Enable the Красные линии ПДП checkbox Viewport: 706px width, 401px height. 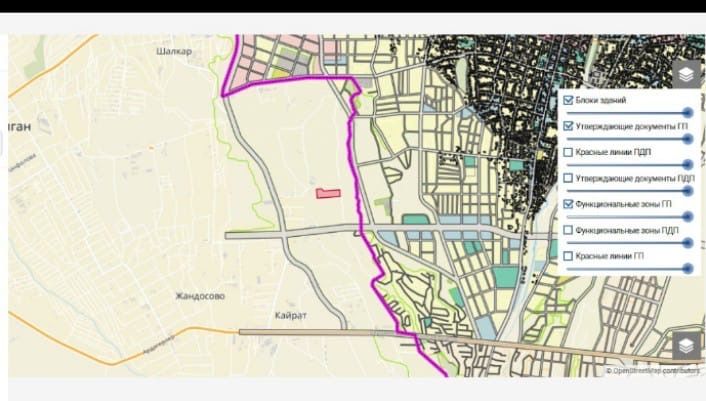tap(568, 152)
